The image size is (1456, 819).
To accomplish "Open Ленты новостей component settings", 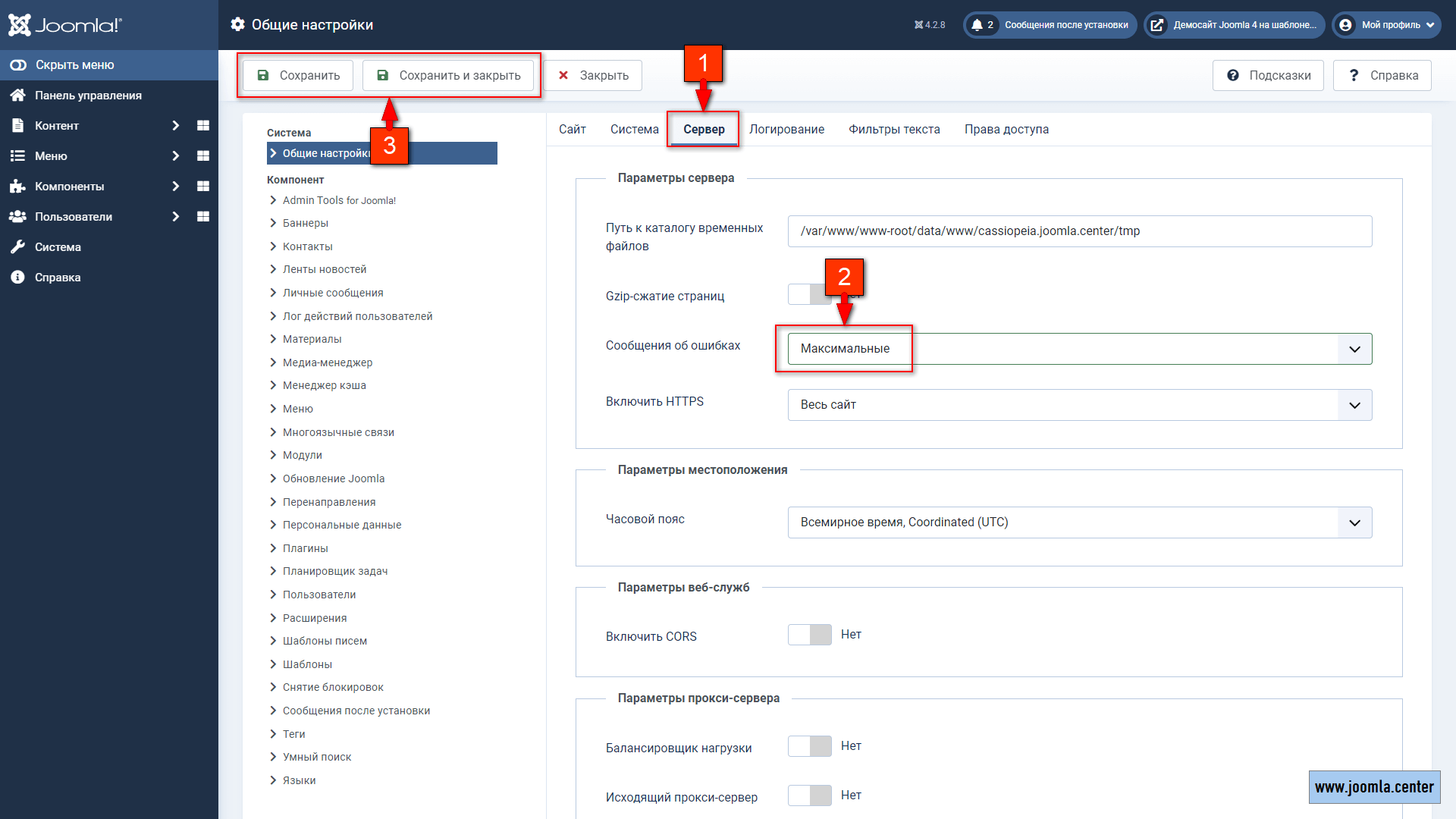I will pyautogui.click(x=325, y=269).
